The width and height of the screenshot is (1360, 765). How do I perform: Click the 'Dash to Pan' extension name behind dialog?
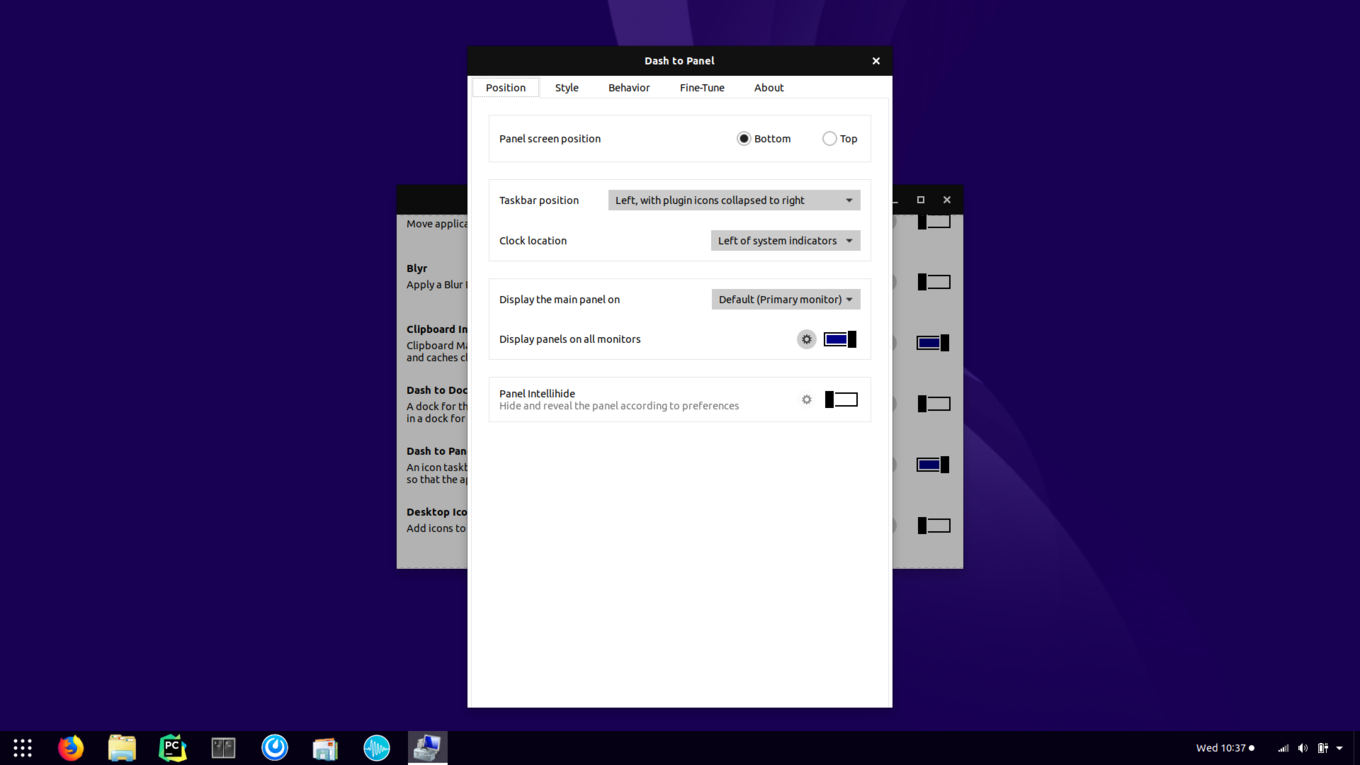coord(437,451)
